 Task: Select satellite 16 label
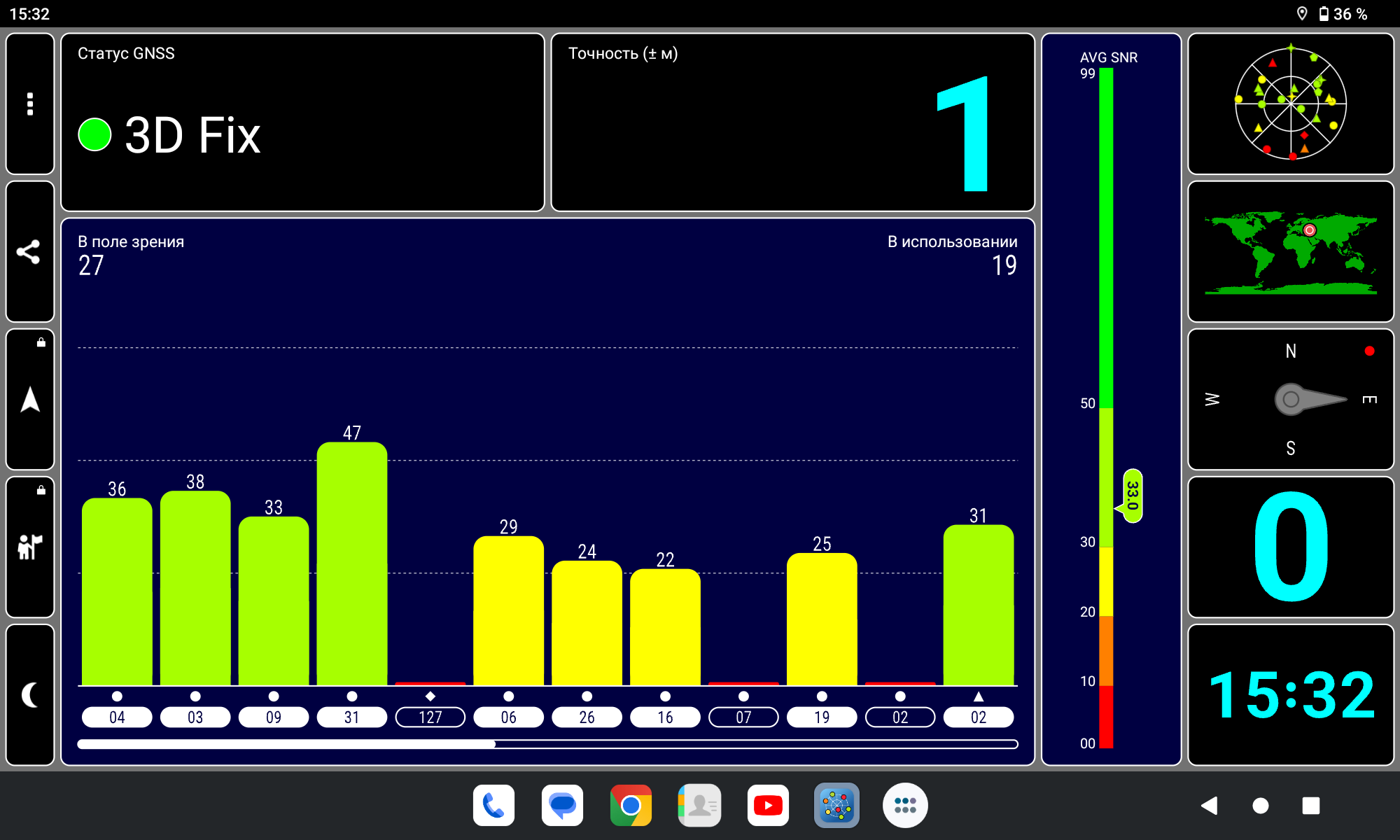point(665,717)
